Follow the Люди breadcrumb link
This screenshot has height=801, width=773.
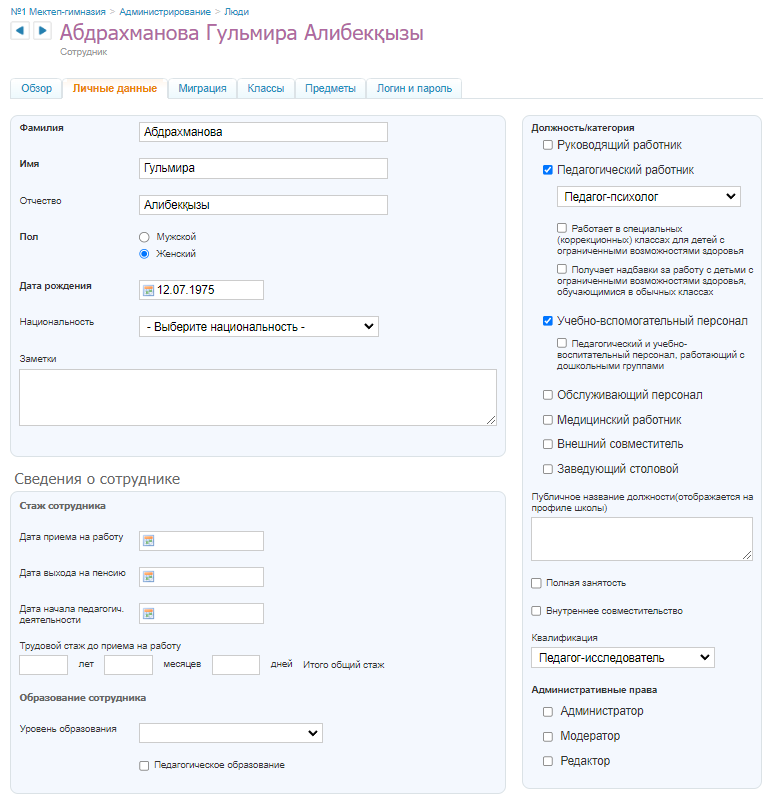point(237,10)
